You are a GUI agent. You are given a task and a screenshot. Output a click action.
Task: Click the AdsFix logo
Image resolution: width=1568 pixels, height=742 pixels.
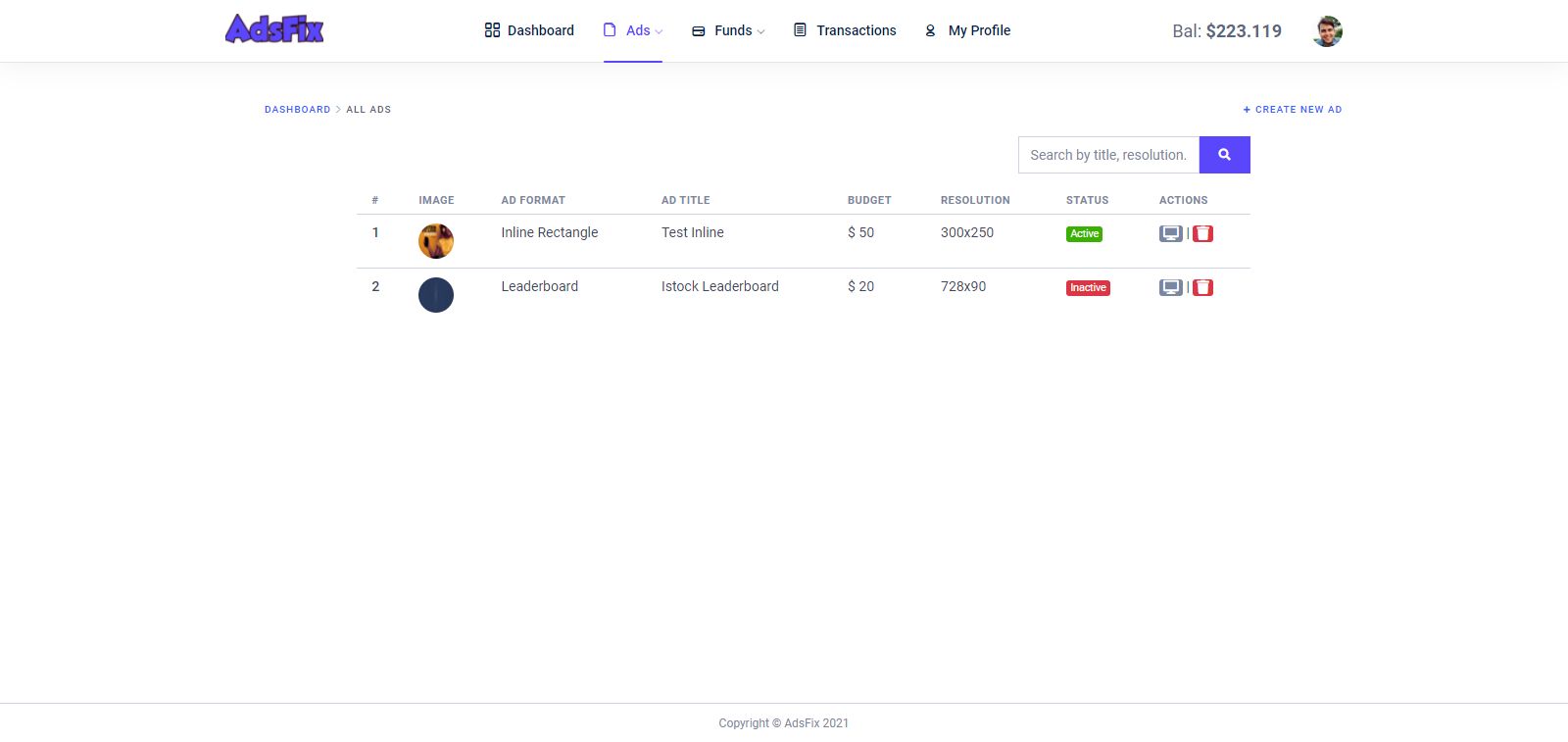pyautogui.click(x=274, y=29)
